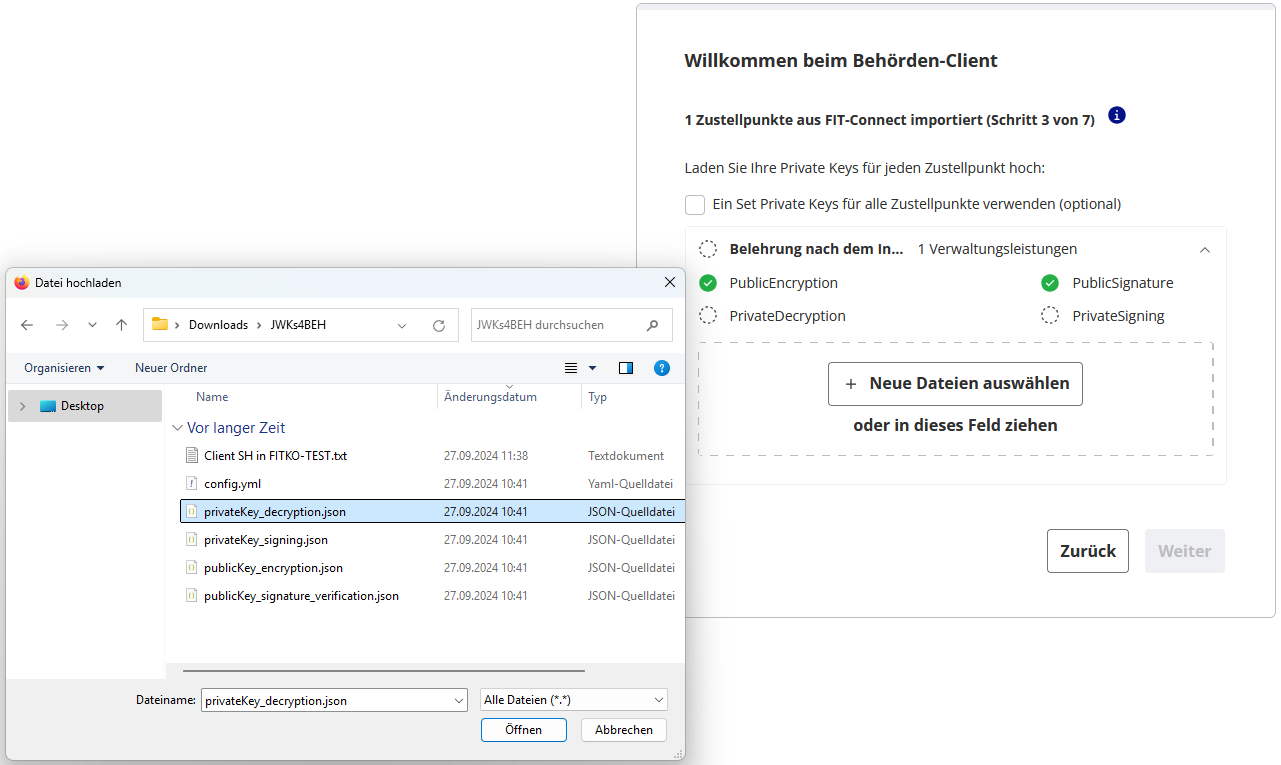Go up one folder level arrow

tap(121, 325)
